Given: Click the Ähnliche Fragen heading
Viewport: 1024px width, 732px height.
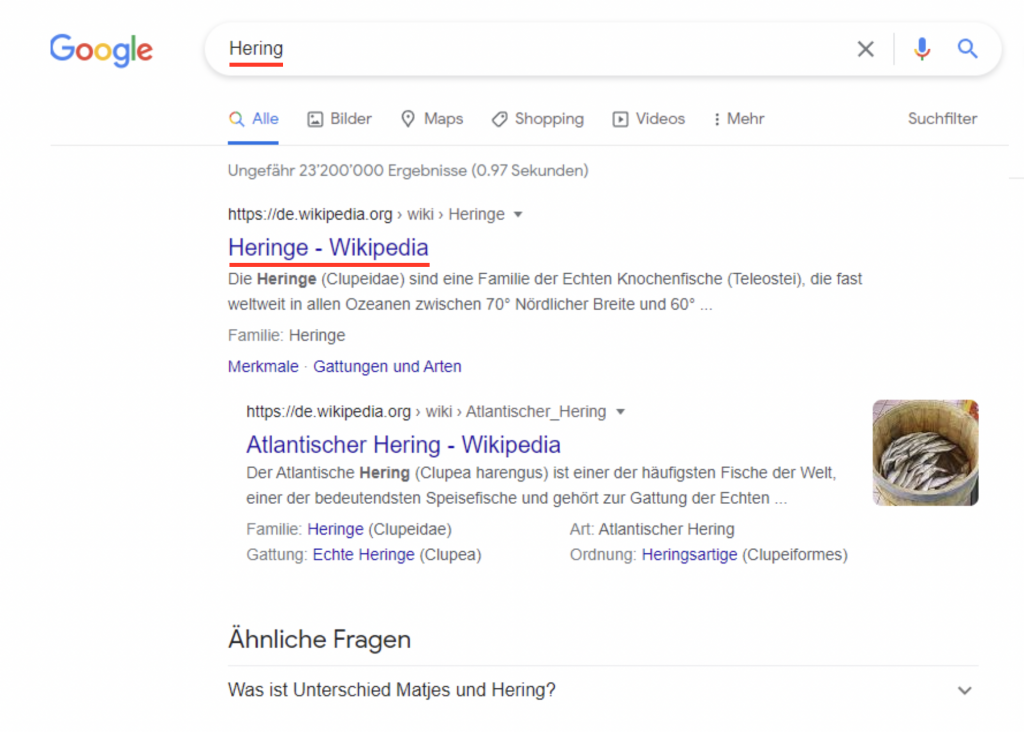Looking at the screenshot, I should 319,639.
